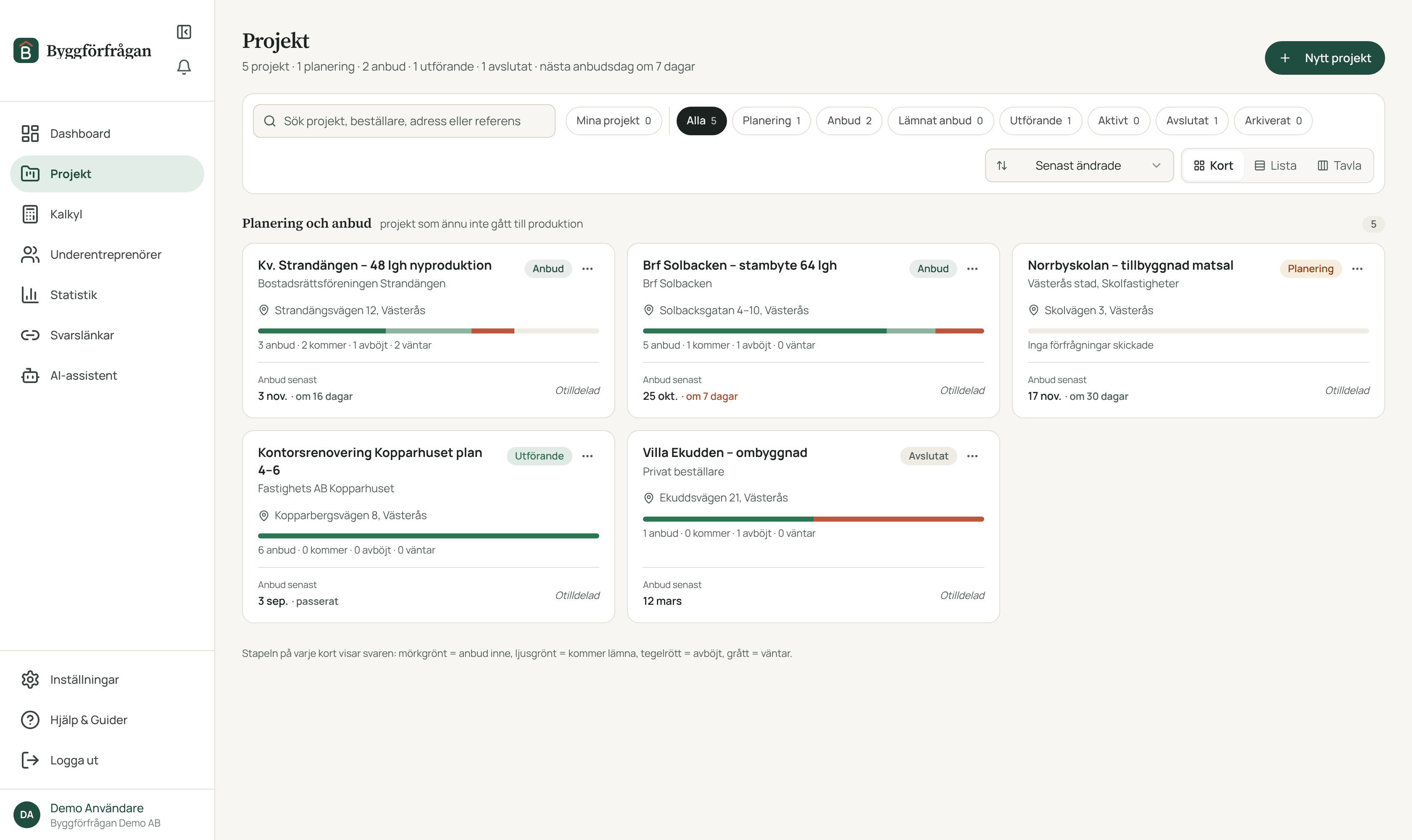The width and height of the screenshot is (1412, 840).
Task: Filter by Avslutat status
Action: (x=1192, y=121)
